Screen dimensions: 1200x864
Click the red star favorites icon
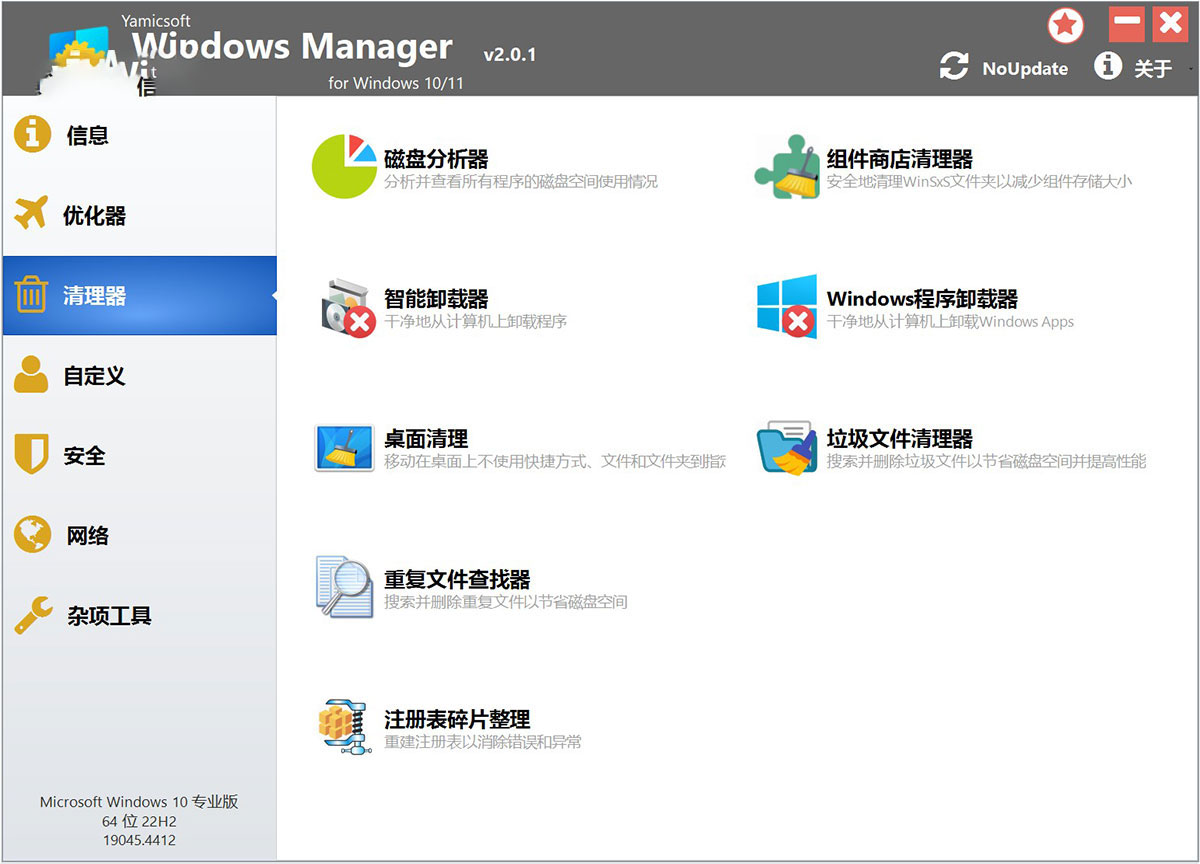tap(1066, 25)
